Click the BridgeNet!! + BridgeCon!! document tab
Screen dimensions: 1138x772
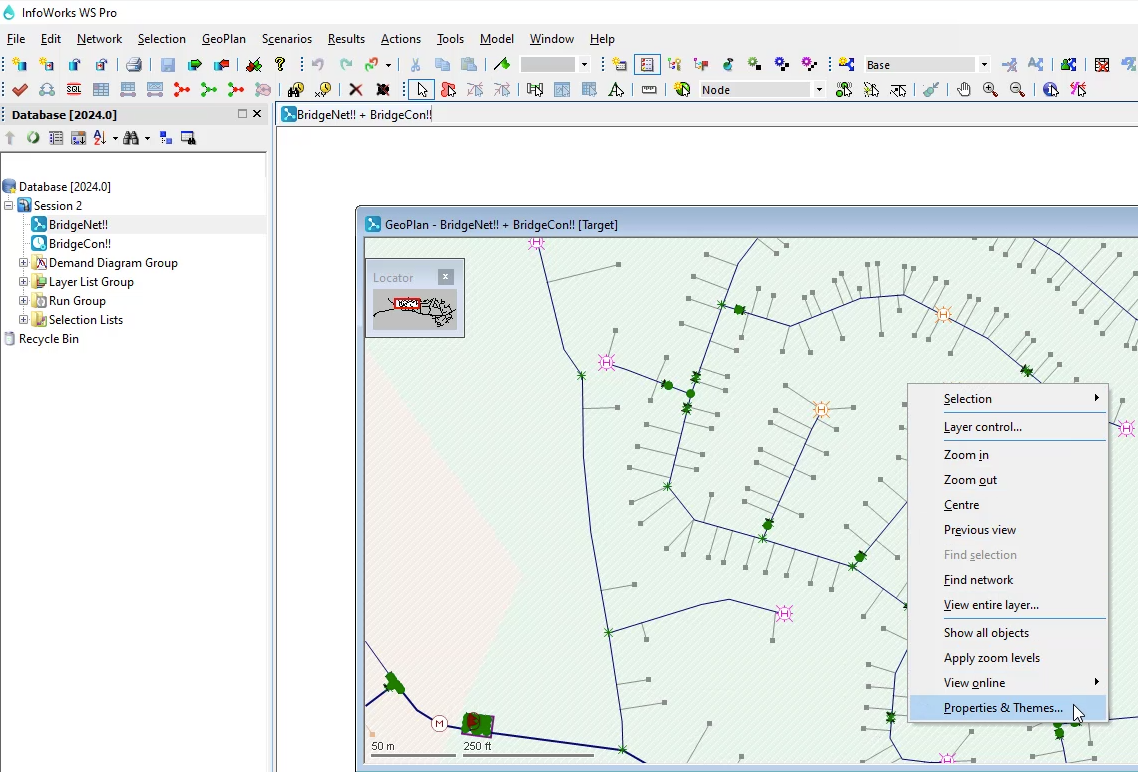point(356,115)
